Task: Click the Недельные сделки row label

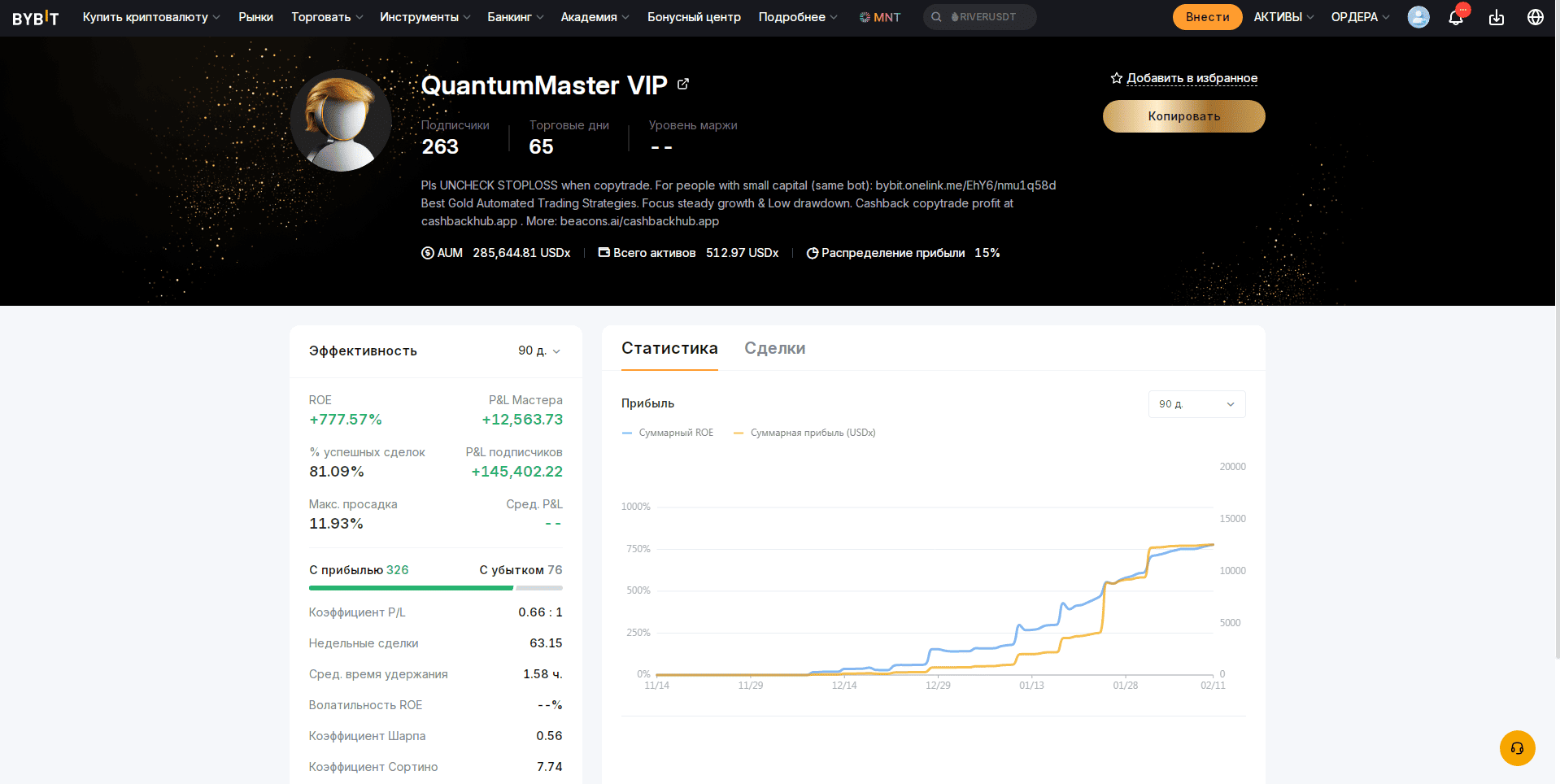Action: (x=364, y=643)
